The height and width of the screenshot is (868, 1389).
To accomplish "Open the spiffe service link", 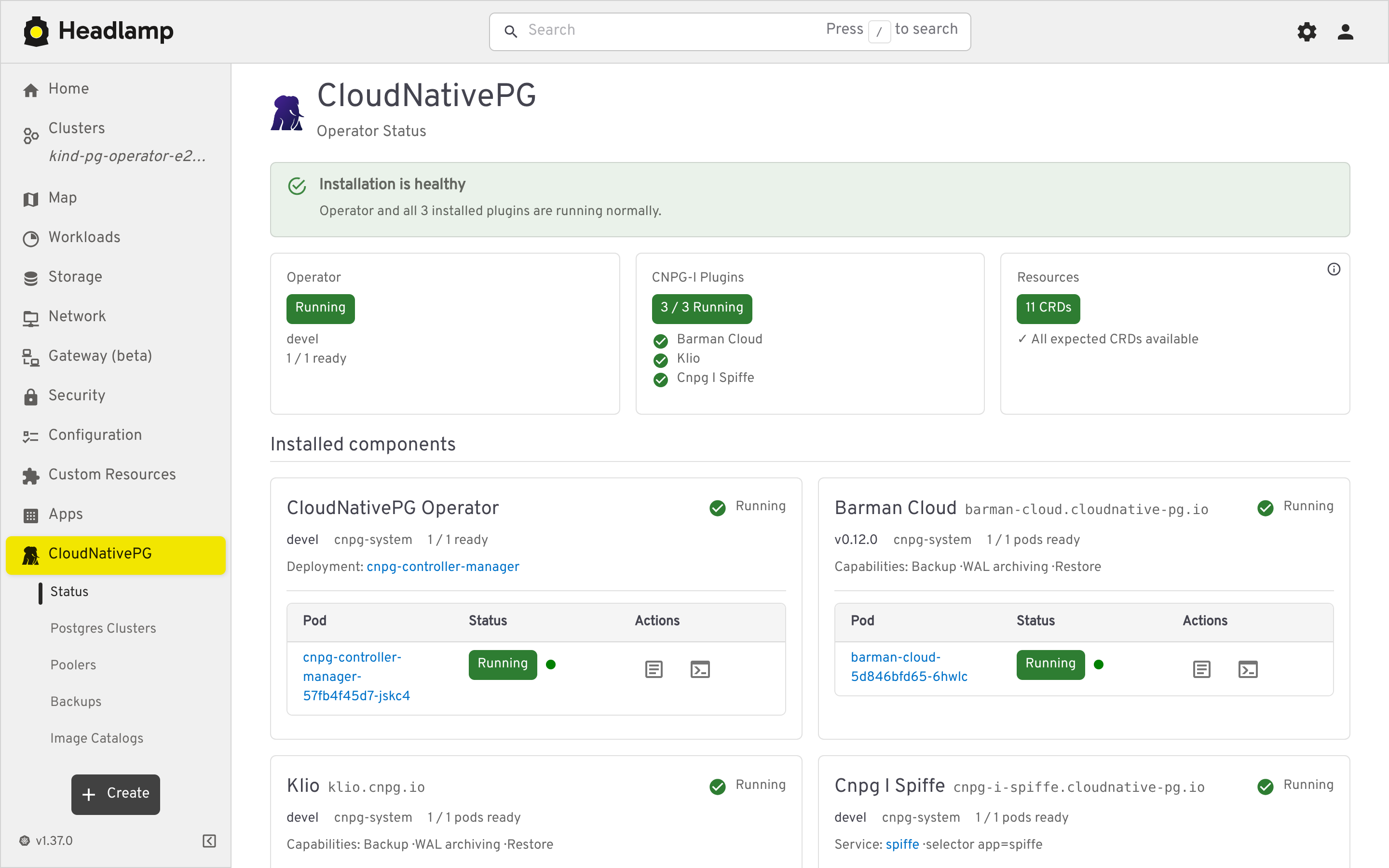I will 902,844.
